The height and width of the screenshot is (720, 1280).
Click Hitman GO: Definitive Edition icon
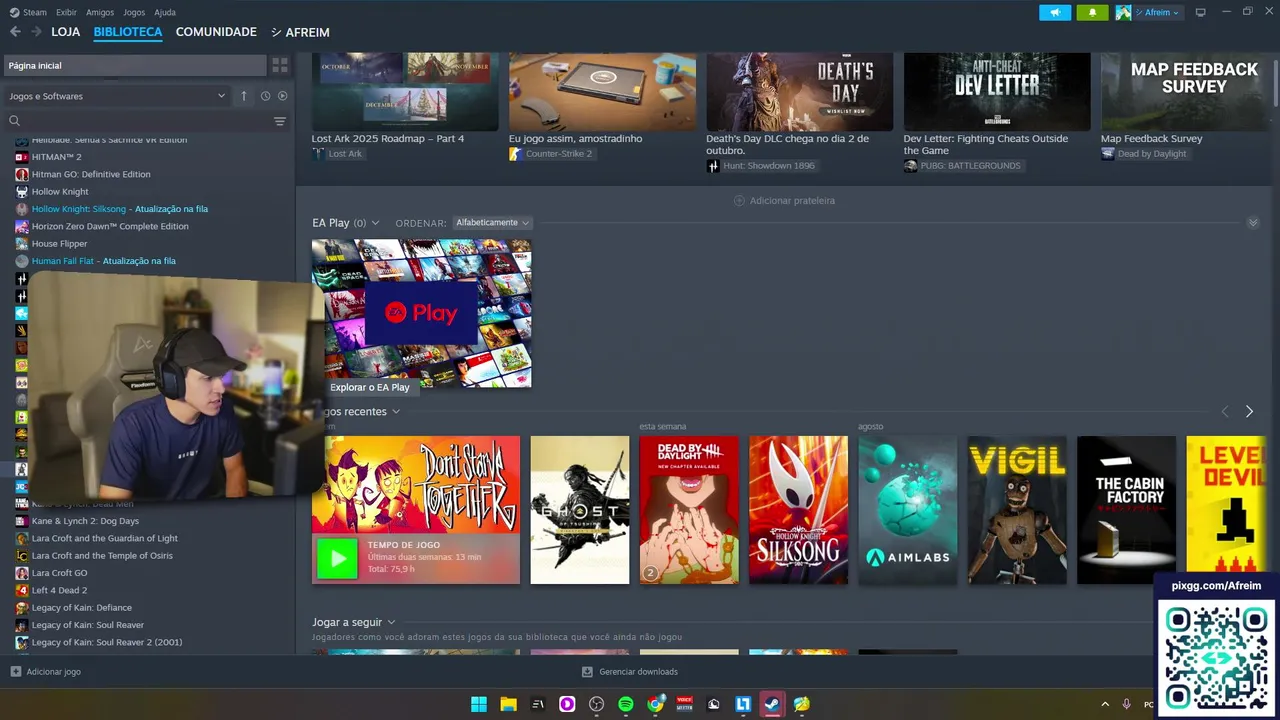22,174
